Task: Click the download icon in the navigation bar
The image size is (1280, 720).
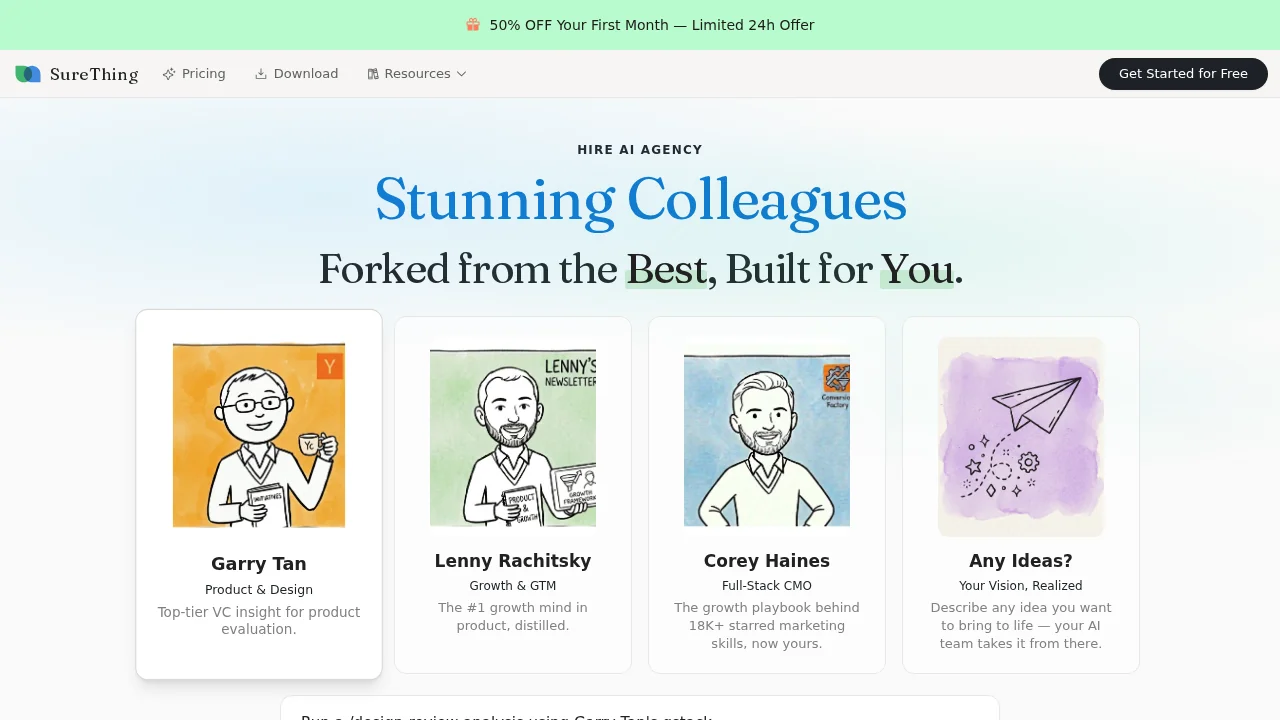Action: 260,73
